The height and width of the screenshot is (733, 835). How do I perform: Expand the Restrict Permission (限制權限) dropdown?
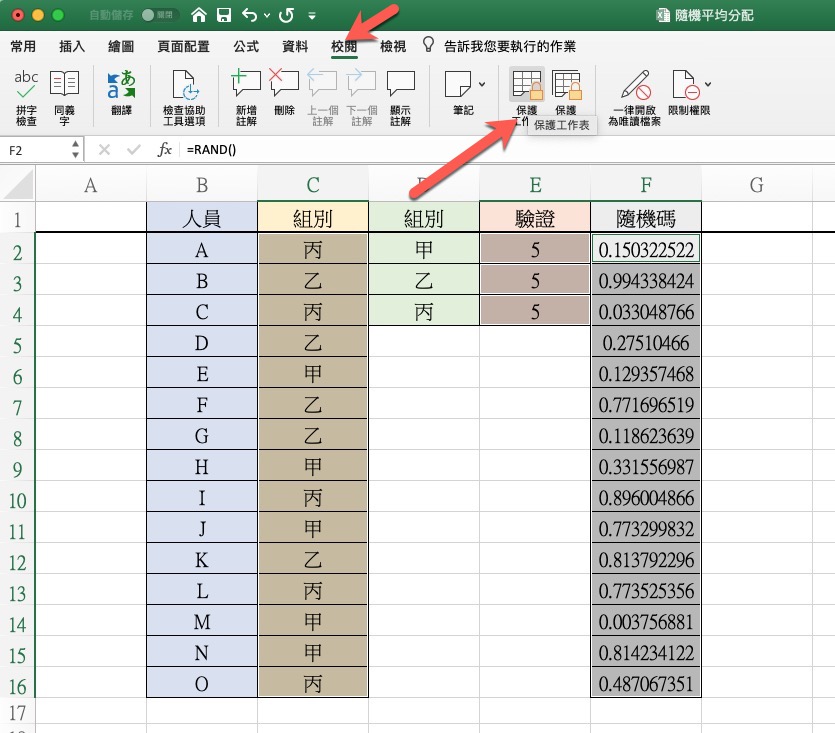coord(708,84)
